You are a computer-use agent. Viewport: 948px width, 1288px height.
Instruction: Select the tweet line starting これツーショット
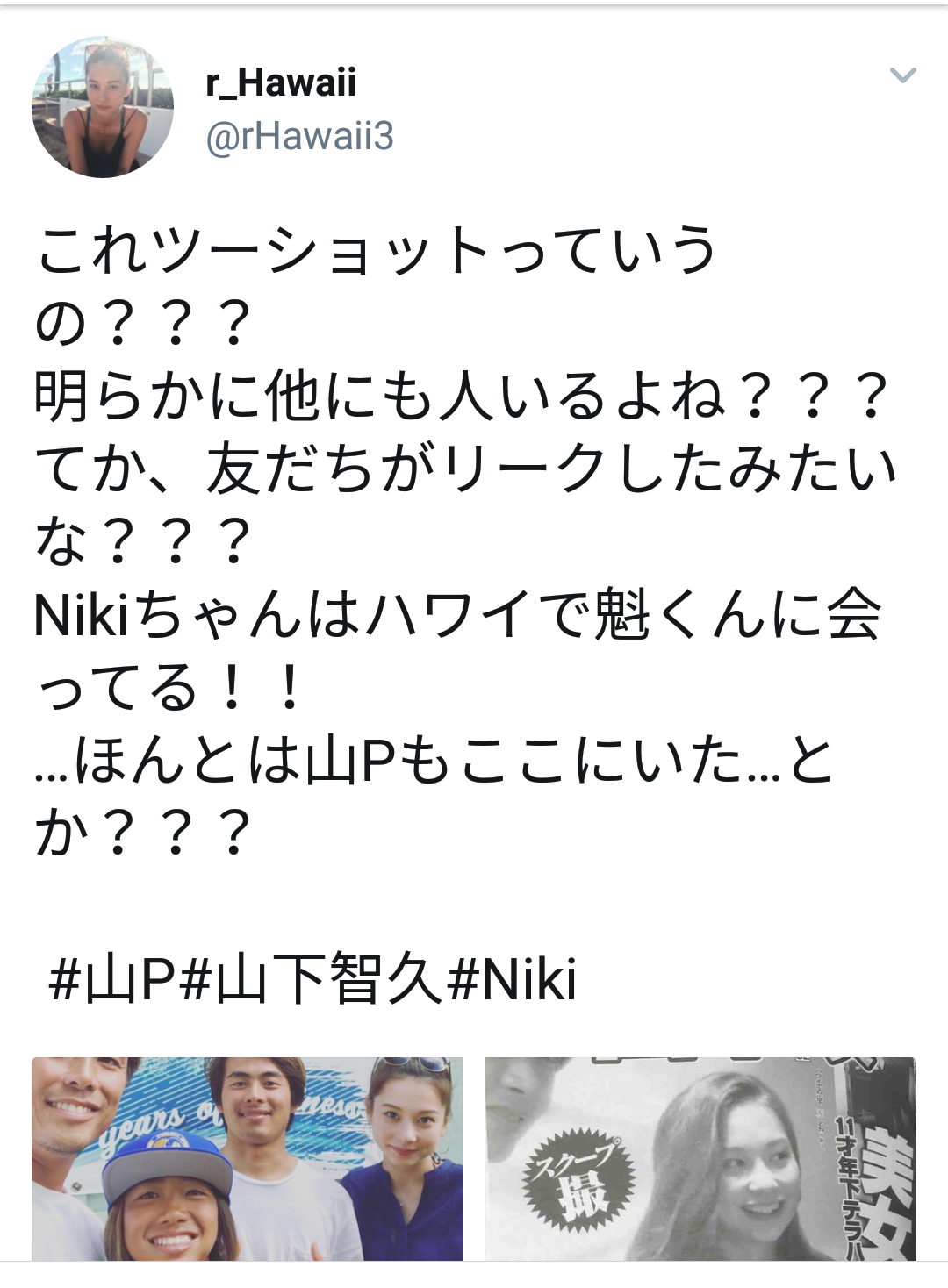376,250
